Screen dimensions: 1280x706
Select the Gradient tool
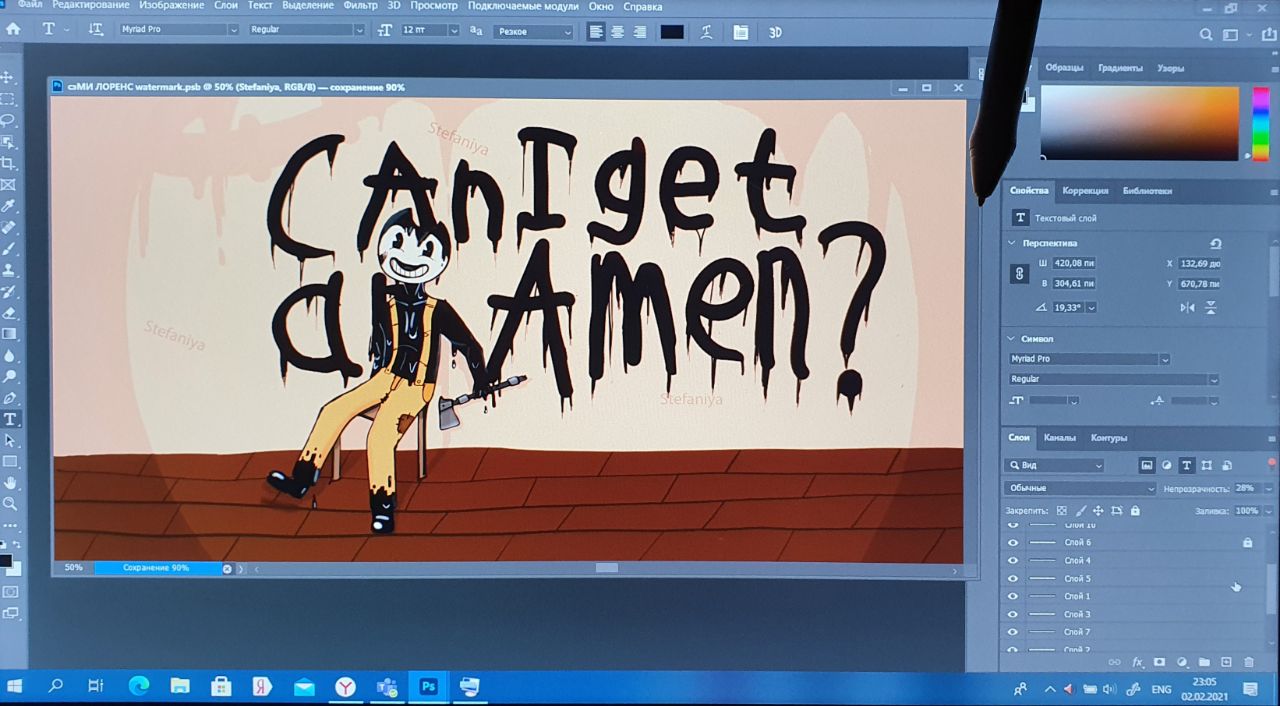(8, 334)
